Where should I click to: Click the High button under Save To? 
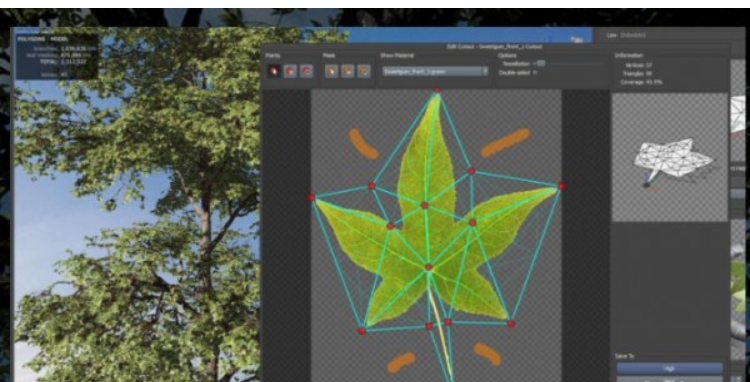[669, 369]
